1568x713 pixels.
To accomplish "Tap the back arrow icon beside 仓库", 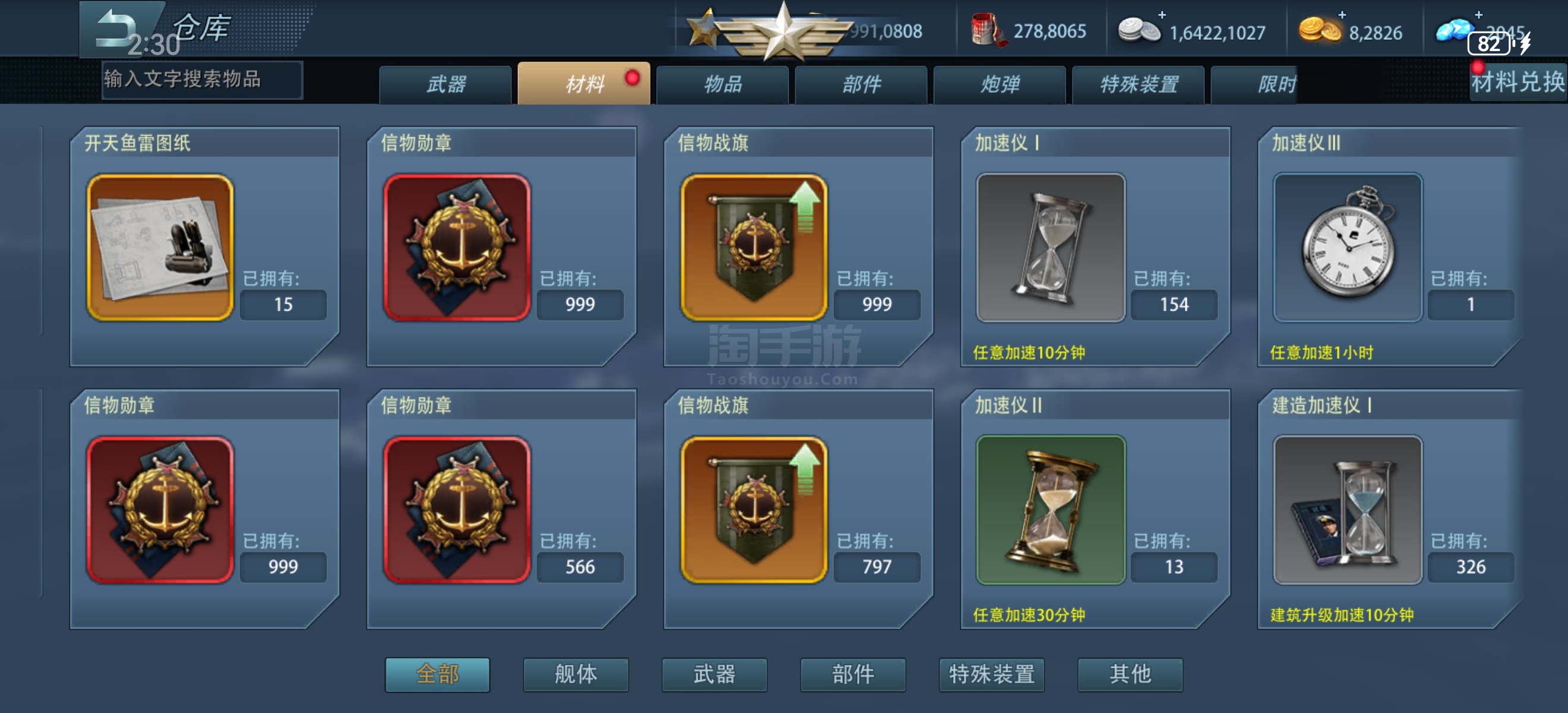I will tap(116, 27).
